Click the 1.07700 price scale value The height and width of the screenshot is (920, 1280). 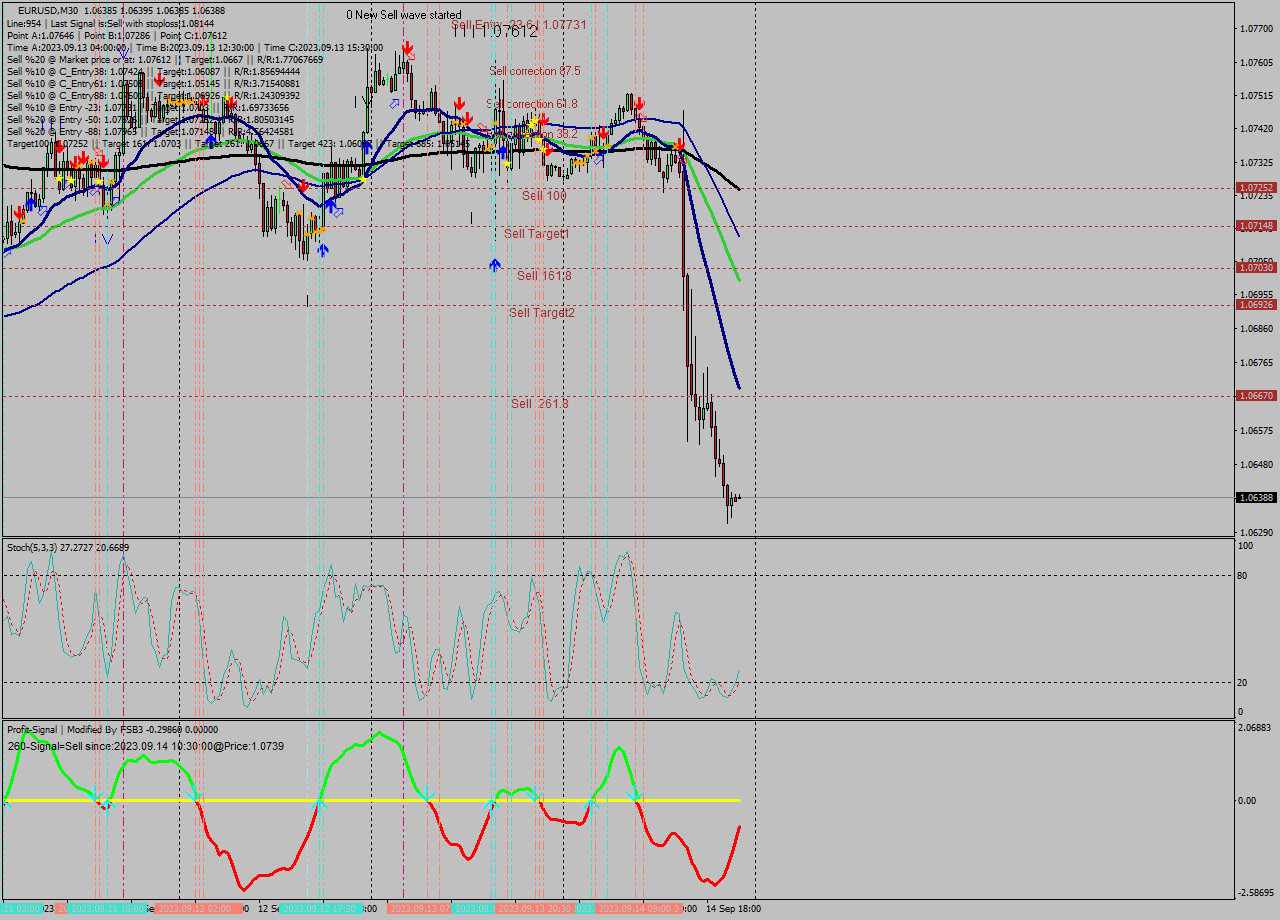[1256, 29]
